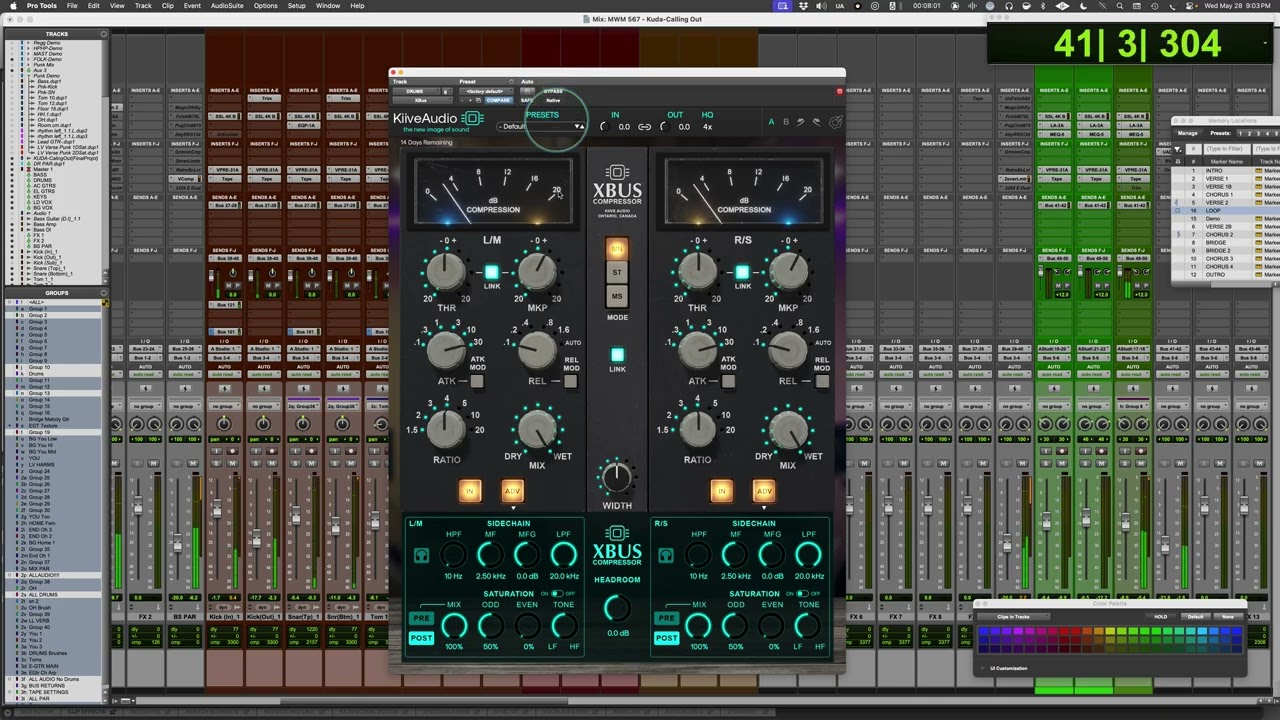Toggle the L/M sidechain headphone listen icon
This screenshot has height=720, width=1280.
click(x=421, y=556)
